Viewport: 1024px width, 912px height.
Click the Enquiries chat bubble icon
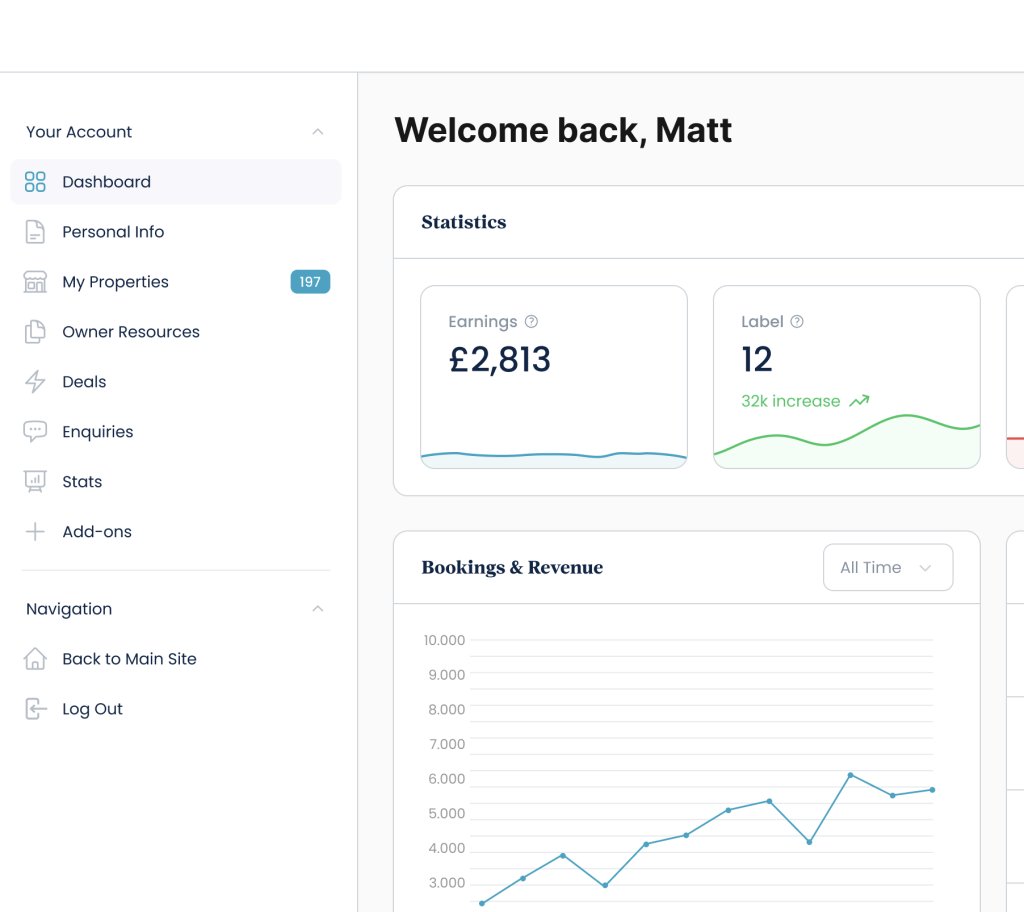pos(35,432)
